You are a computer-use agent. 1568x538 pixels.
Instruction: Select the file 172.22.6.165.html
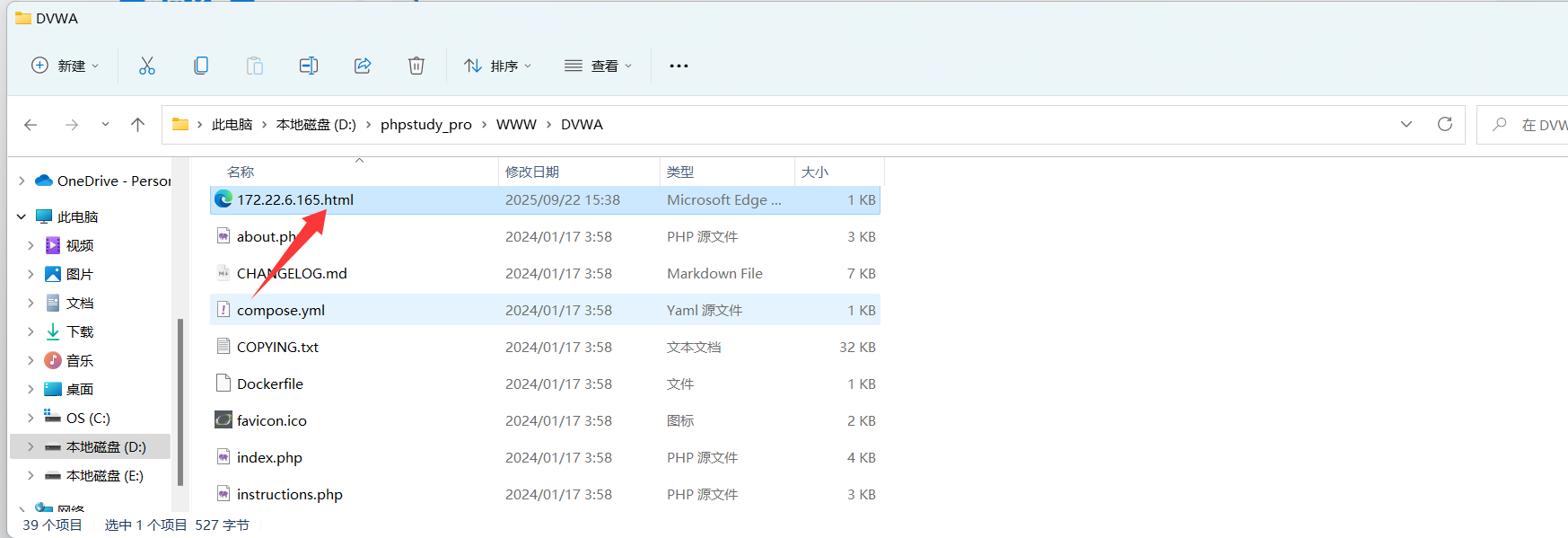point(545,199)
